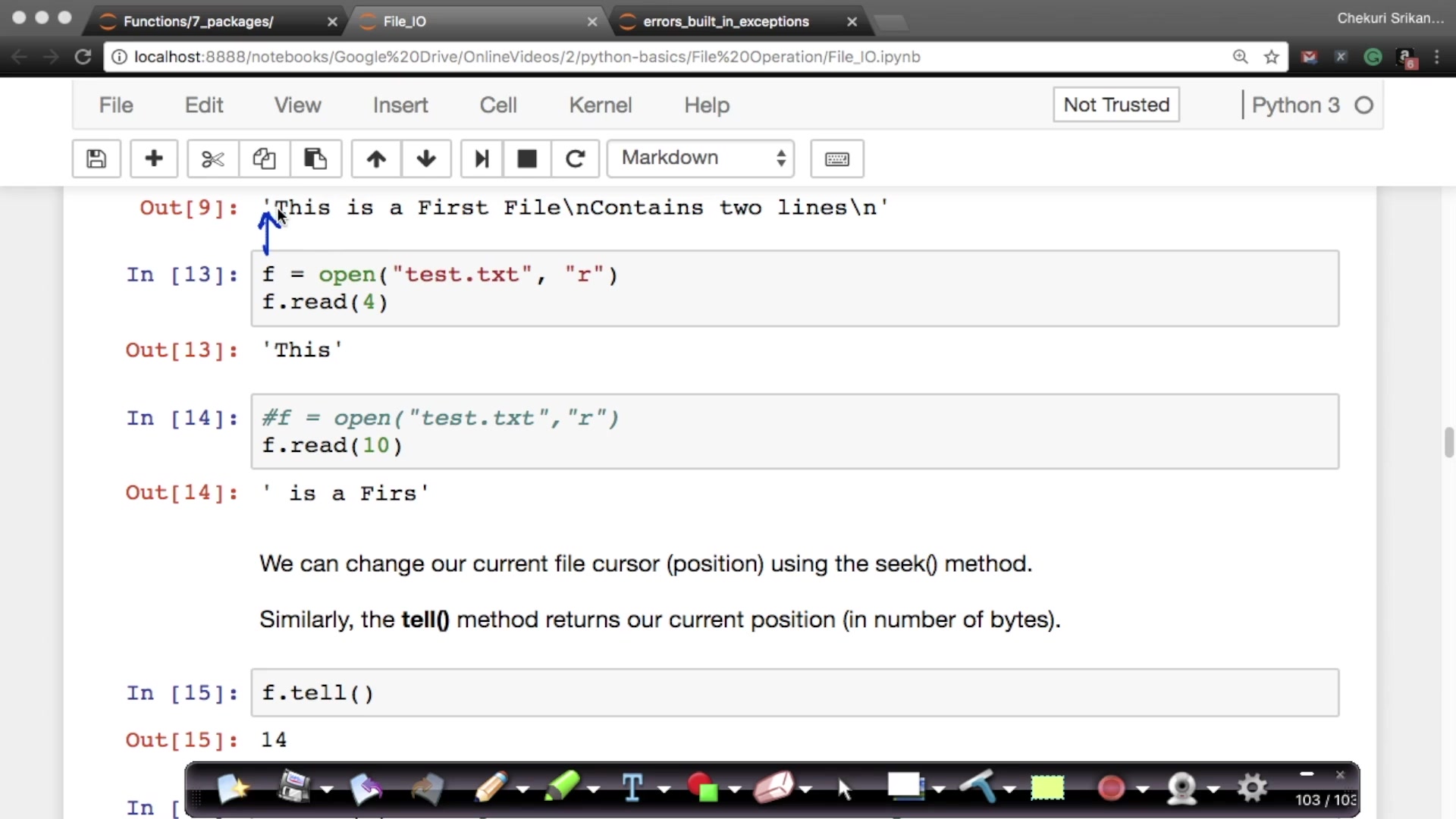Image resolution: width=1456 pixels, height=819 pixels.
Task: Save the notebook via the save icon
Action: click(x=96, y=158)
